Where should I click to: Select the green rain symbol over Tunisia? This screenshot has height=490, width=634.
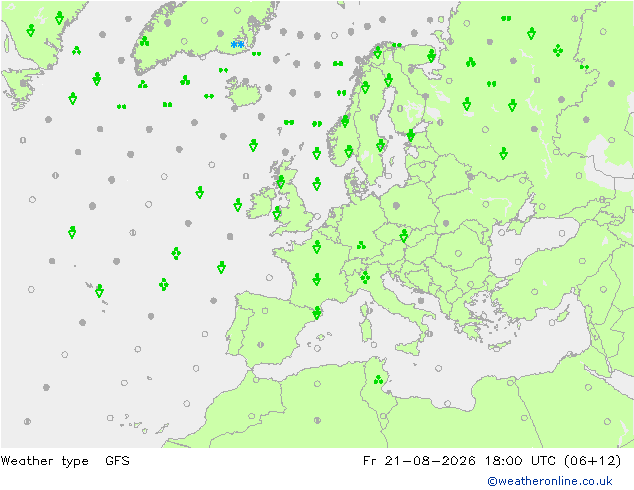(x=378, y=380)
